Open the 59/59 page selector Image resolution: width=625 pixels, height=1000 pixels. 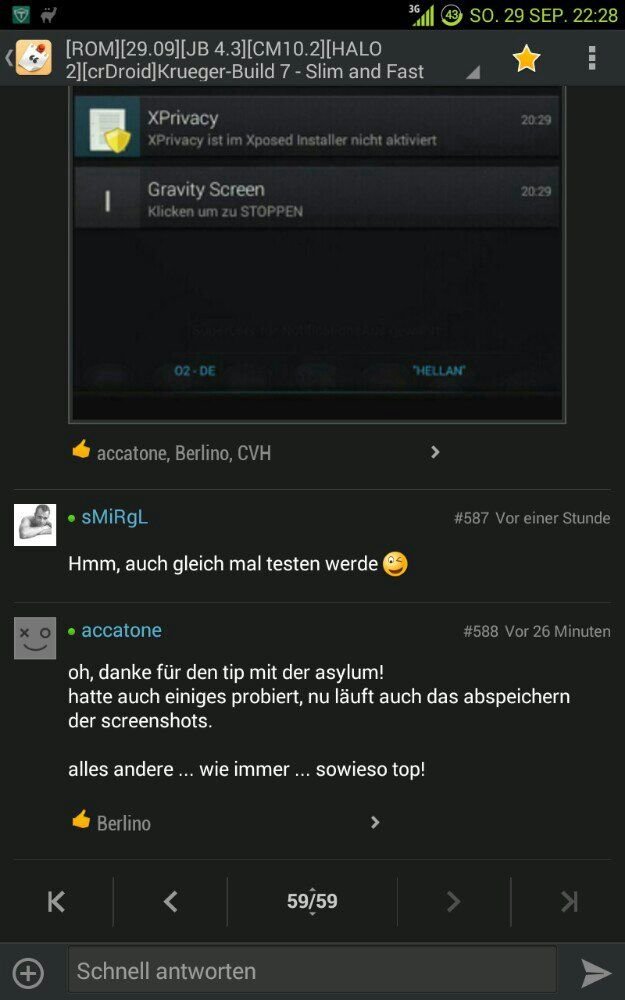tap(312, 901)
